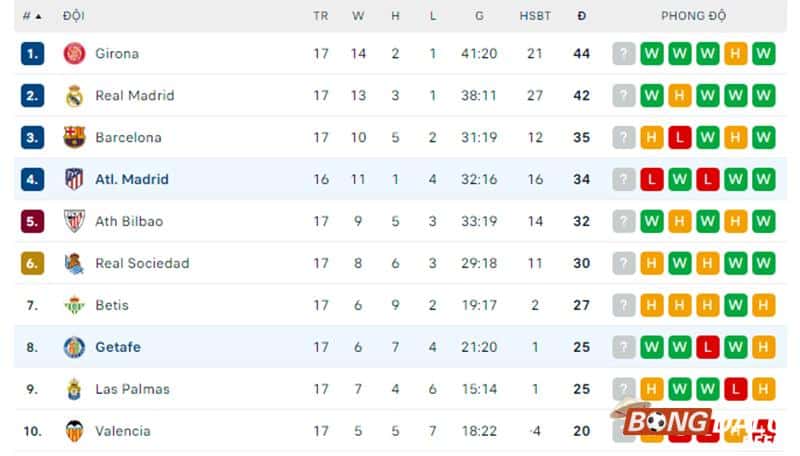Click the rank 6 position badge
This screenshot has width=800, height=456.
33,264
